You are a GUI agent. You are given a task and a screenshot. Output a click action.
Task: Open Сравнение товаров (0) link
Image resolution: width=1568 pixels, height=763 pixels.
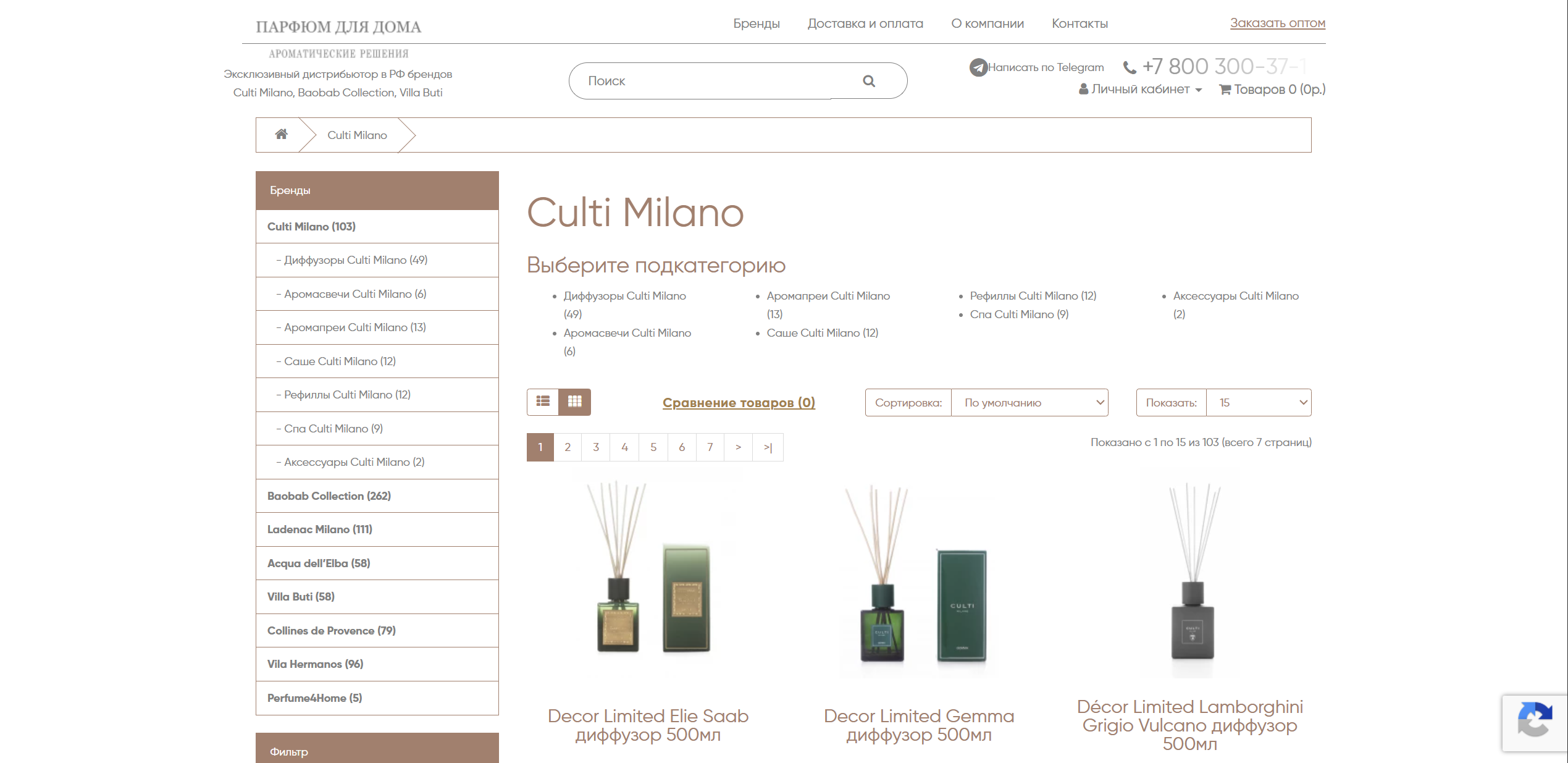[x=739, y=403]
